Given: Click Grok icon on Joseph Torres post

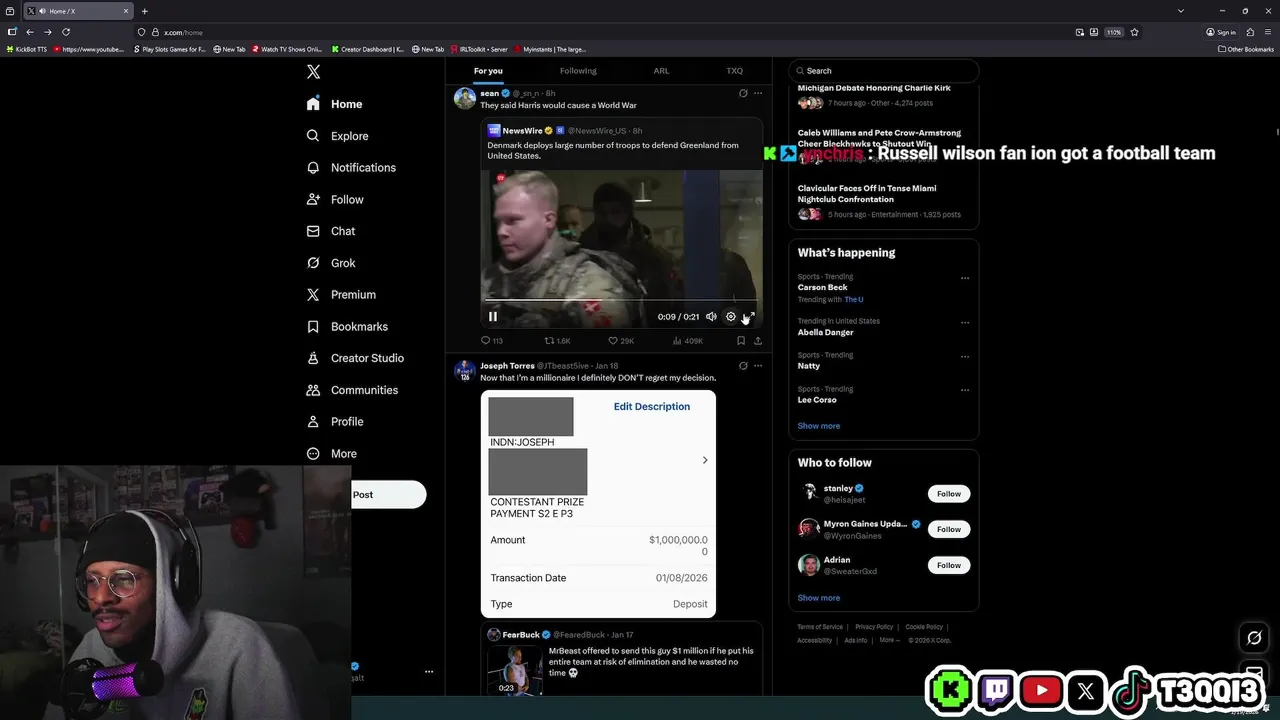Looking at the screenshot, I should pos(743,366).
